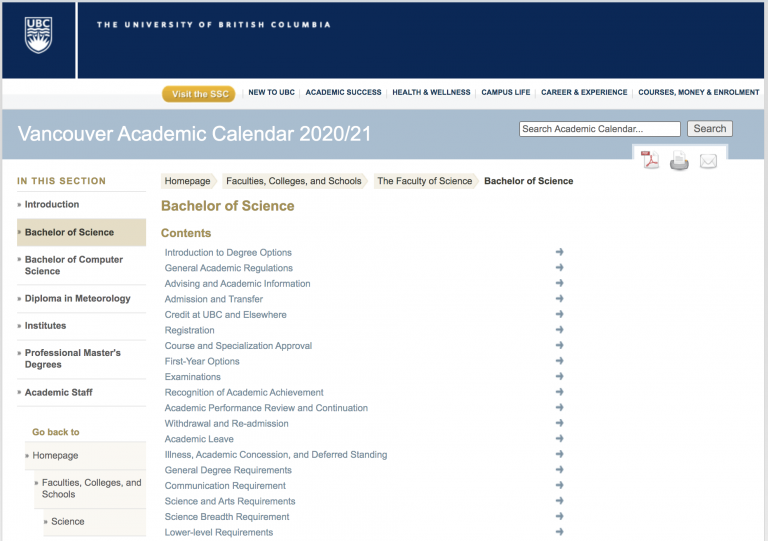Viewport: 768px width, 541px height.
Task: Expand Diploma in Meteorology sidebar item
Action: point(77,298)
